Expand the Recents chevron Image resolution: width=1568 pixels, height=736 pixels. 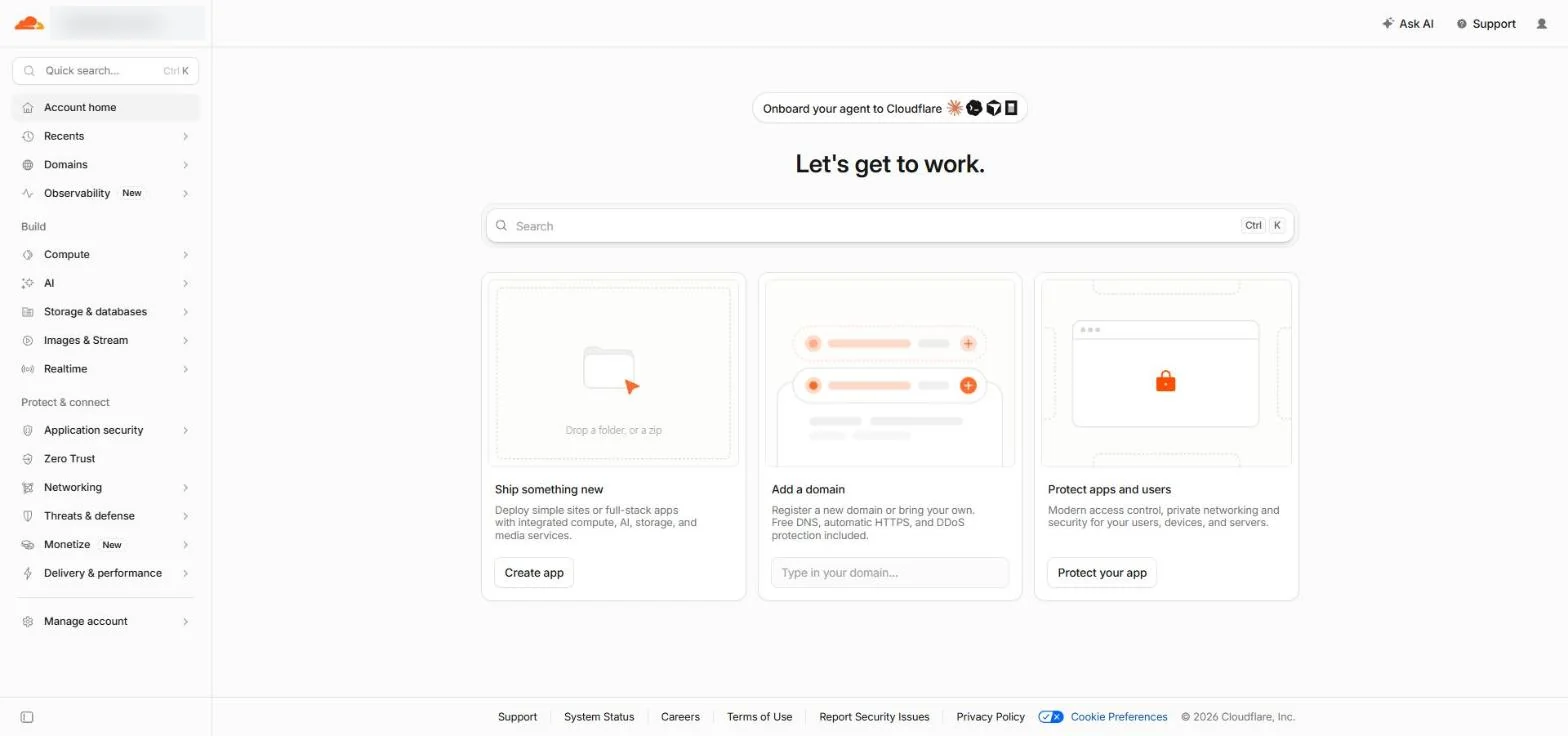pos(186,136)
